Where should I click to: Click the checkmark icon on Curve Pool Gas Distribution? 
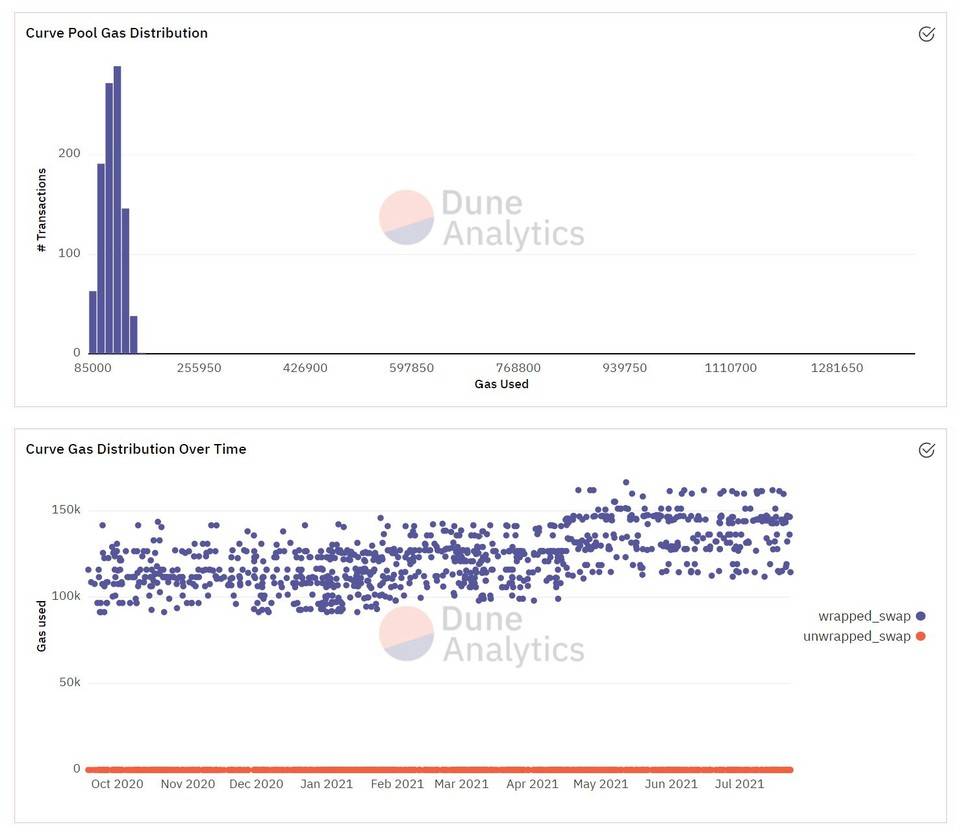coord(926,34)
